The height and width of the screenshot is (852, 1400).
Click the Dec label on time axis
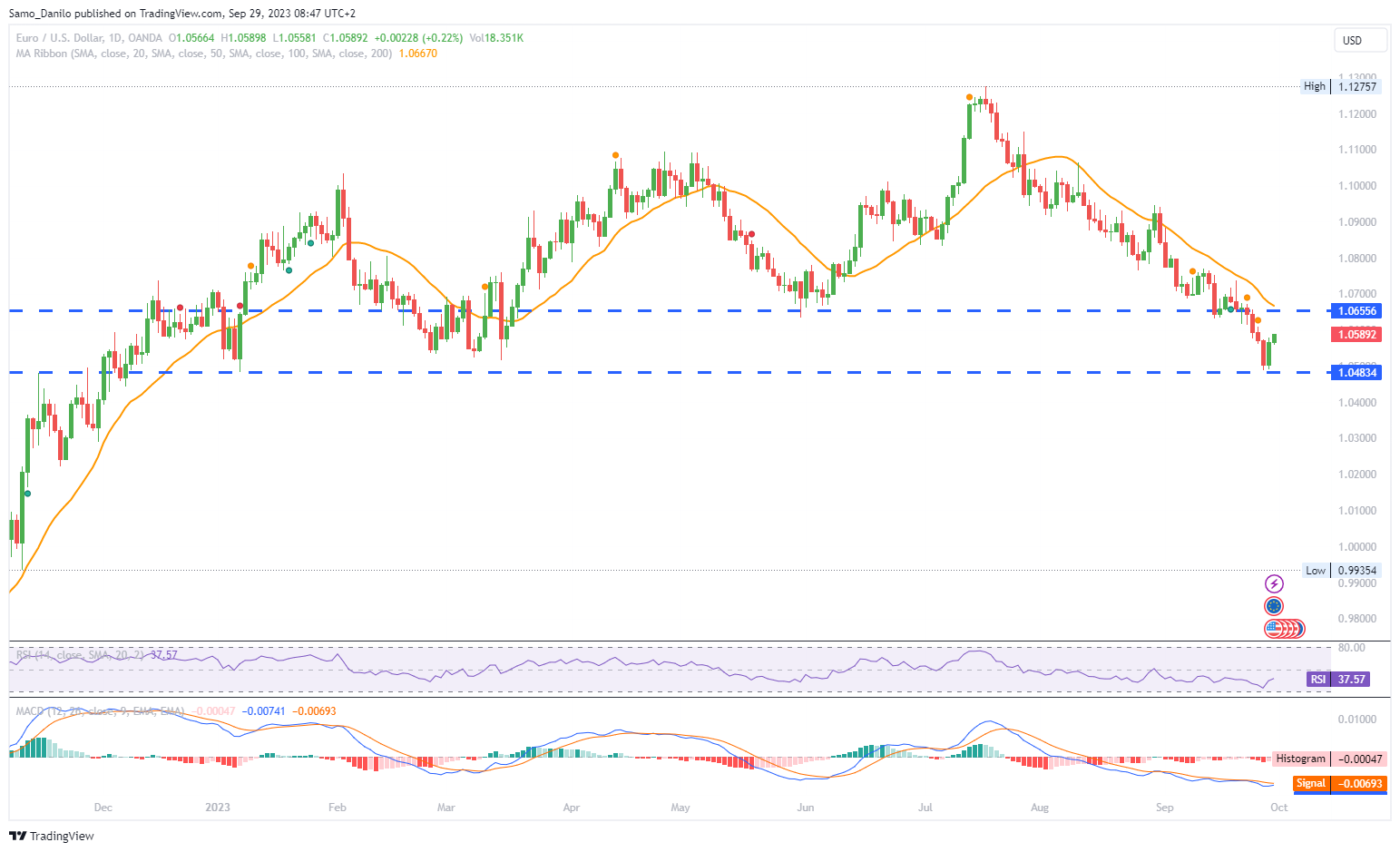click(x=103, y=808)
